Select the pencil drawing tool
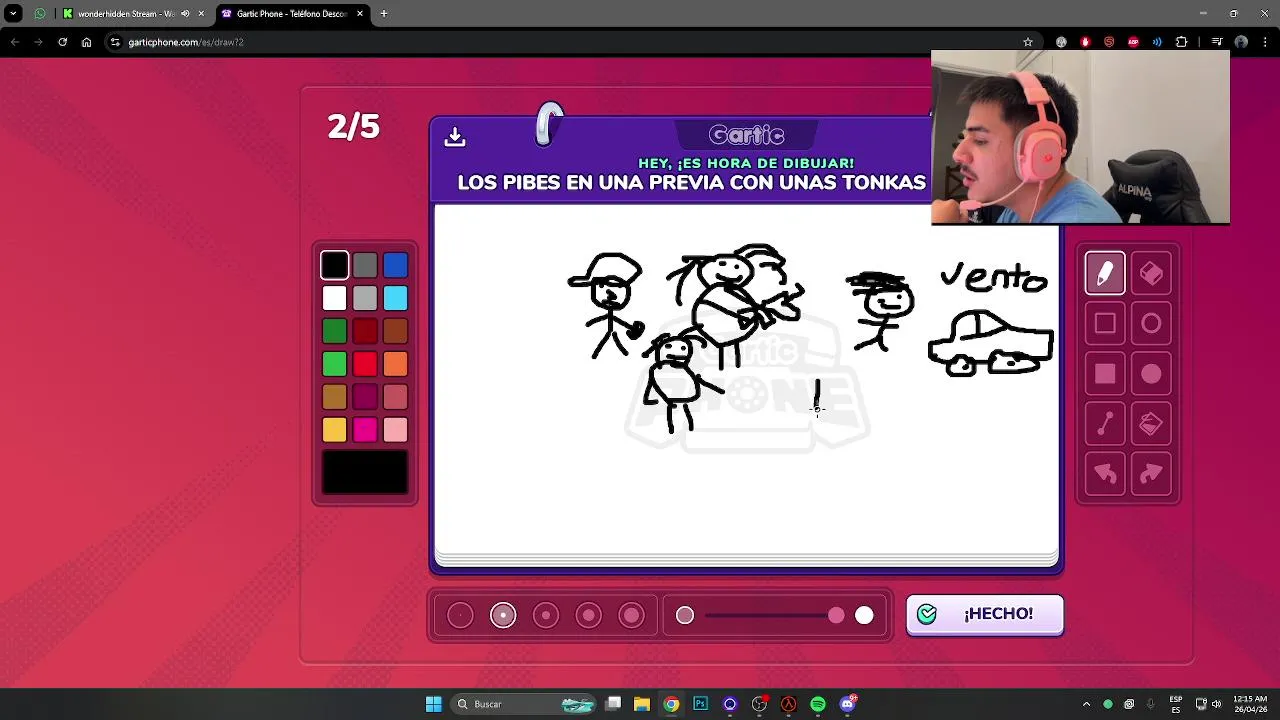 point(1105,273)
